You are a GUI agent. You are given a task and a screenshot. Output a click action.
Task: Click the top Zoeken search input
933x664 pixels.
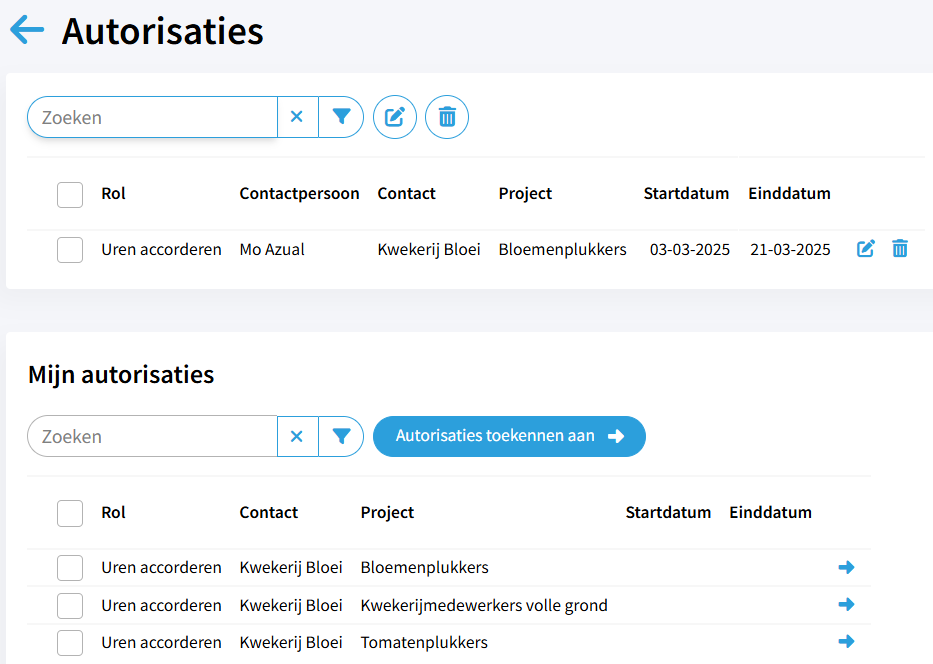(x=153, y=117)
